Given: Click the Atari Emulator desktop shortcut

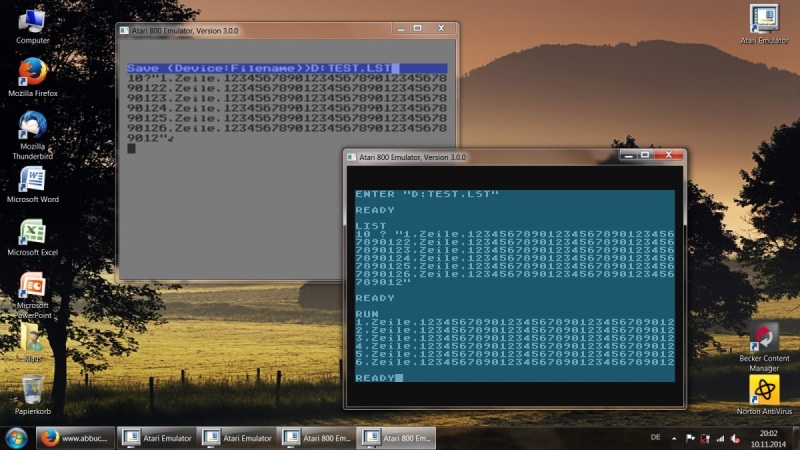Looking at the screenshot, I should pos(764,24).
